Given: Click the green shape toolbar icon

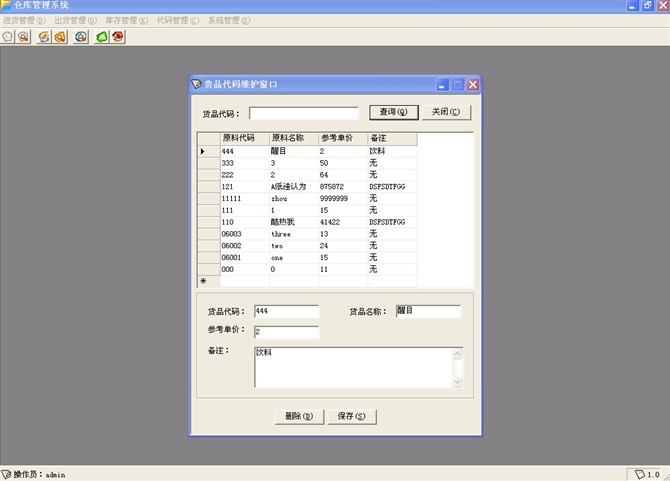Looking at the screenshot, I should pyautogui.click(x=102, y=37).
